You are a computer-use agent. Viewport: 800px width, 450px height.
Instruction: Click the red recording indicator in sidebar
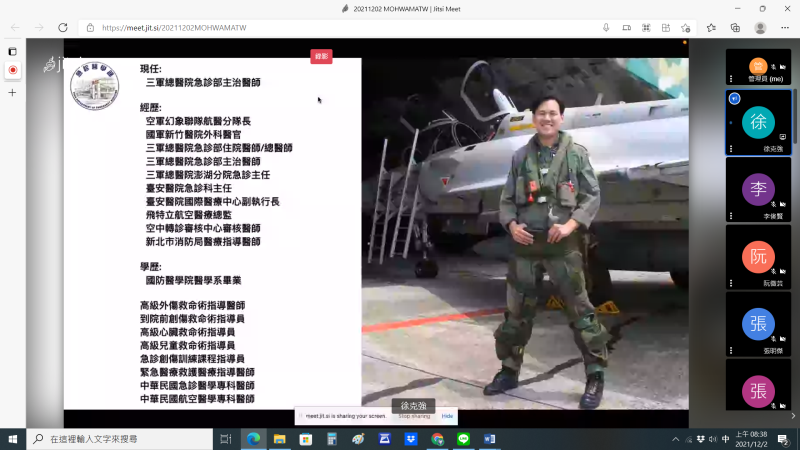pos(13,70)
